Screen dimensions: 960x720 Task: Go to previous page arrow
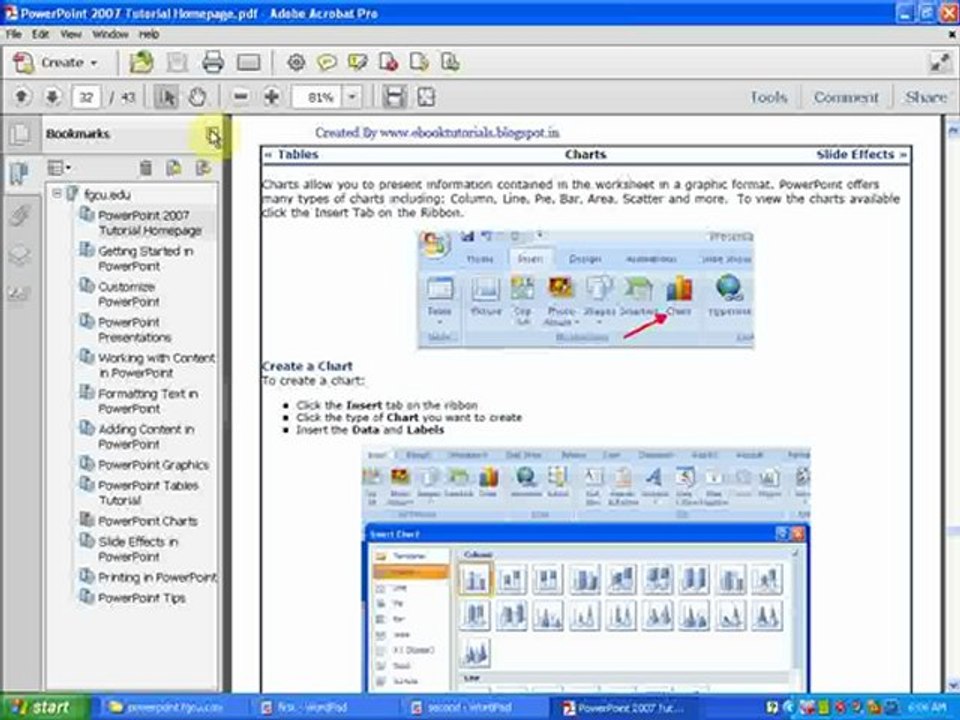[x=21, y=97]
